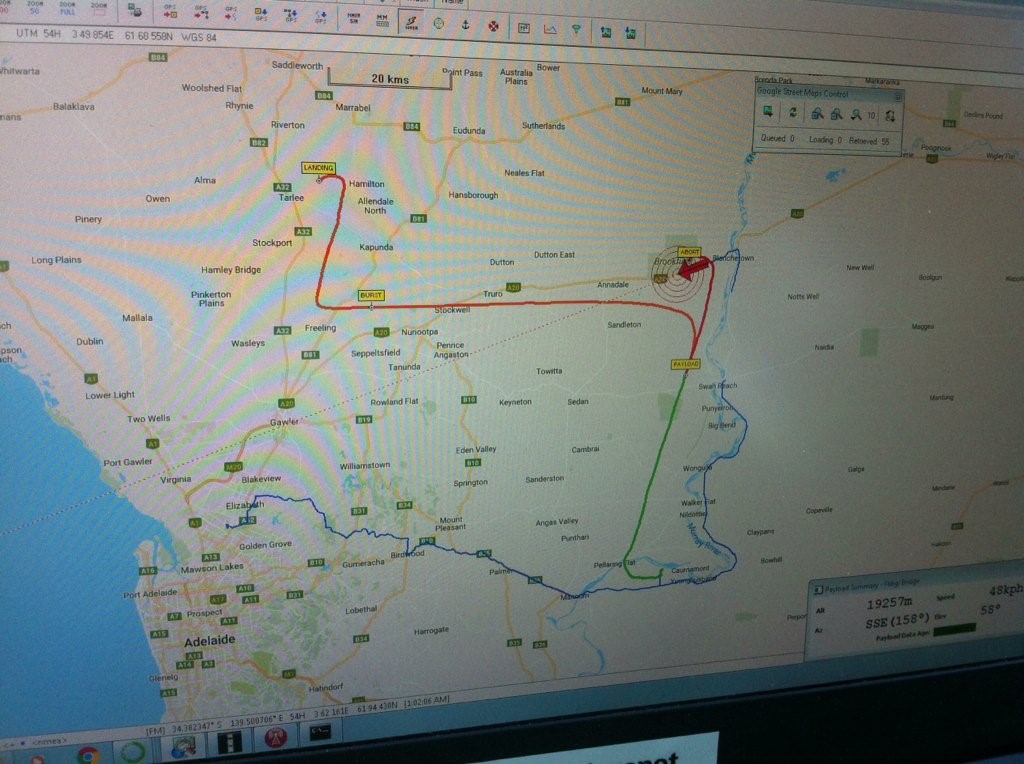Click the last green map image toolbar icon
The height and width of the screenshot is (764, 1024).
pos(631,33)
